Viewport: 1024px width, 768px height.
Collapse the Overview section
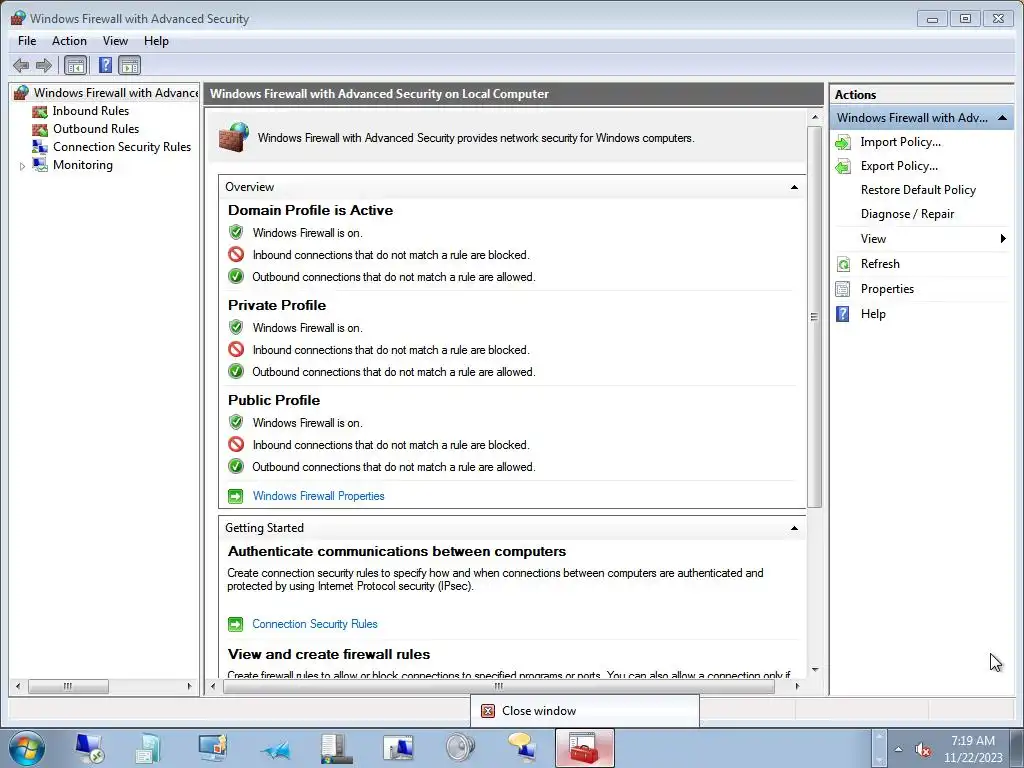(794, 187)
